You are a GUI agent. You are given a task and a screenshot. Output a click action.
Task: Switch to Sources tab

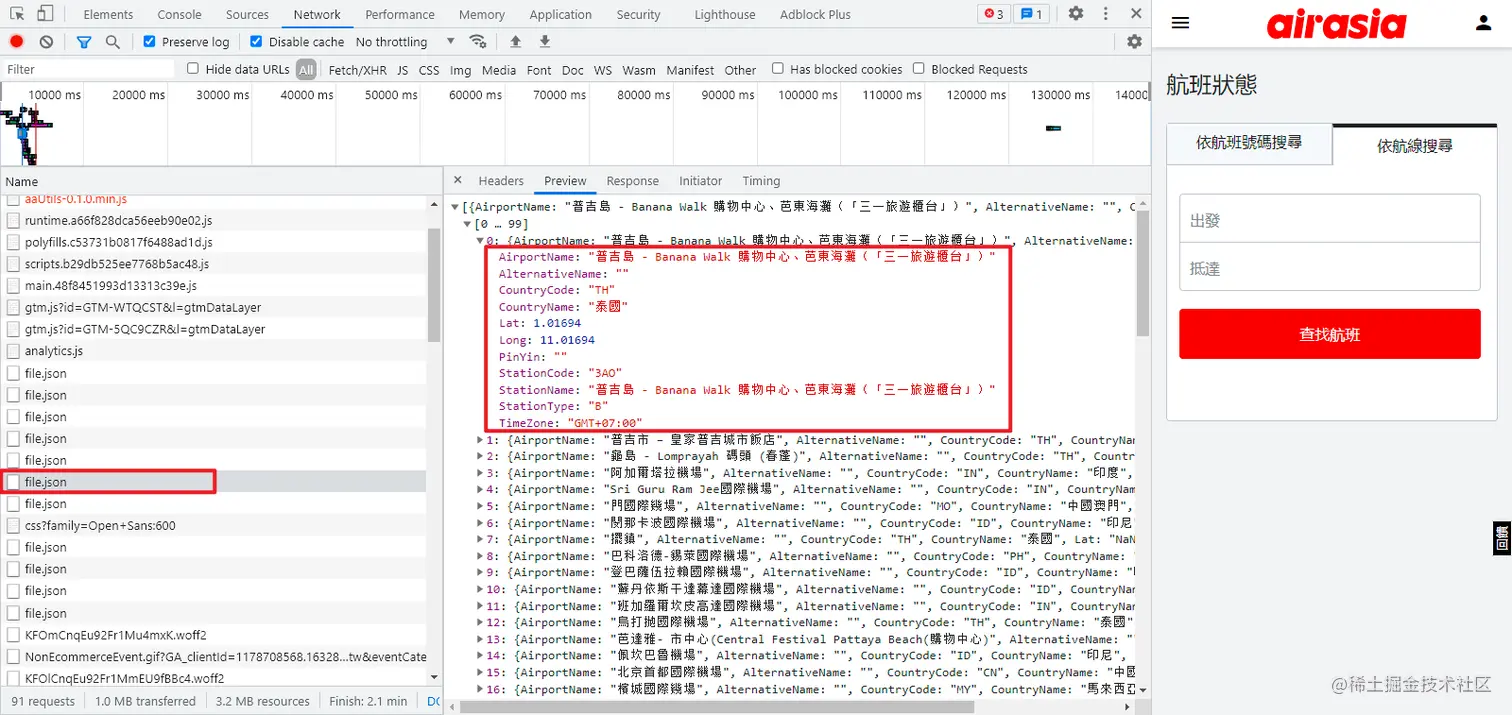pos(247,14)
